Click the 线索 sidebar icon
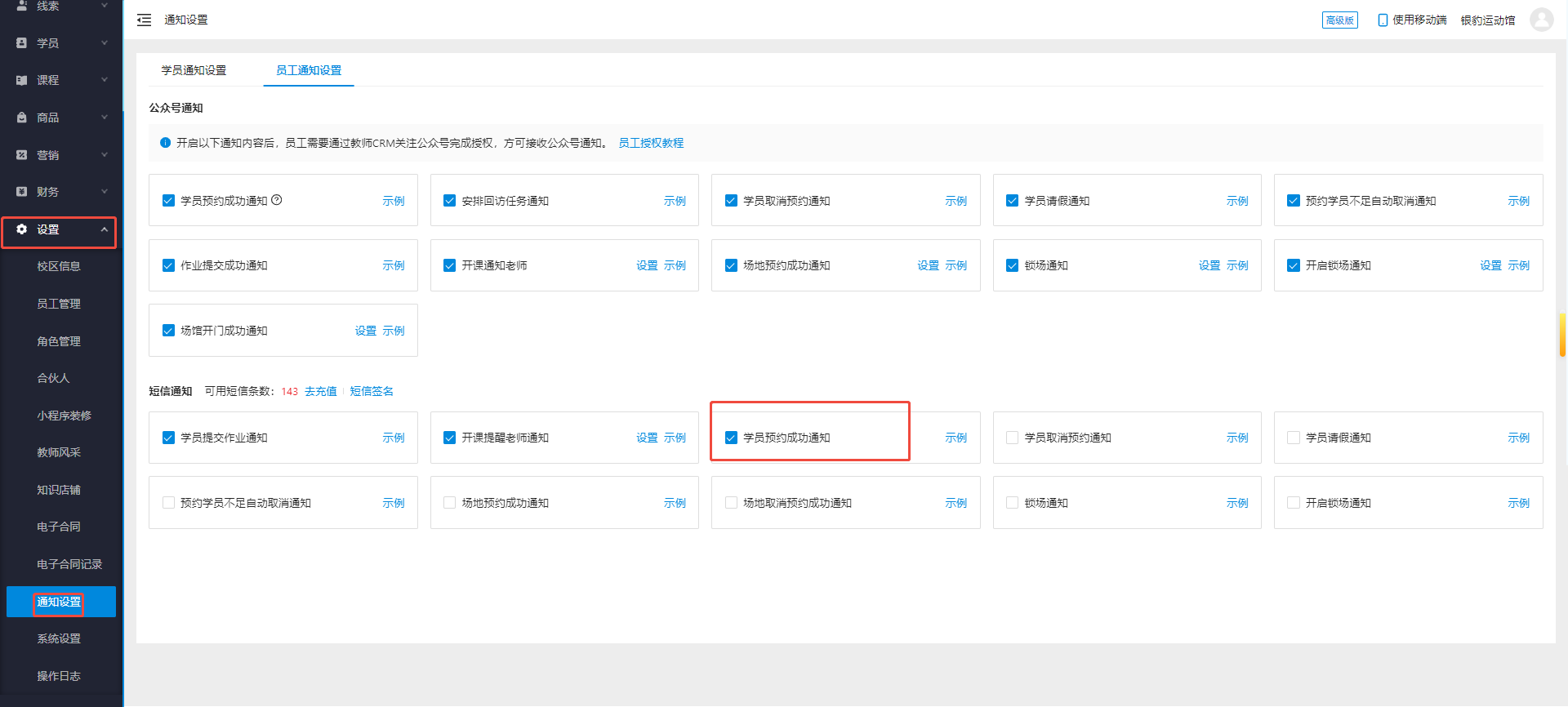The height and width of the screenshot is (707, 1568). [22, 6]
